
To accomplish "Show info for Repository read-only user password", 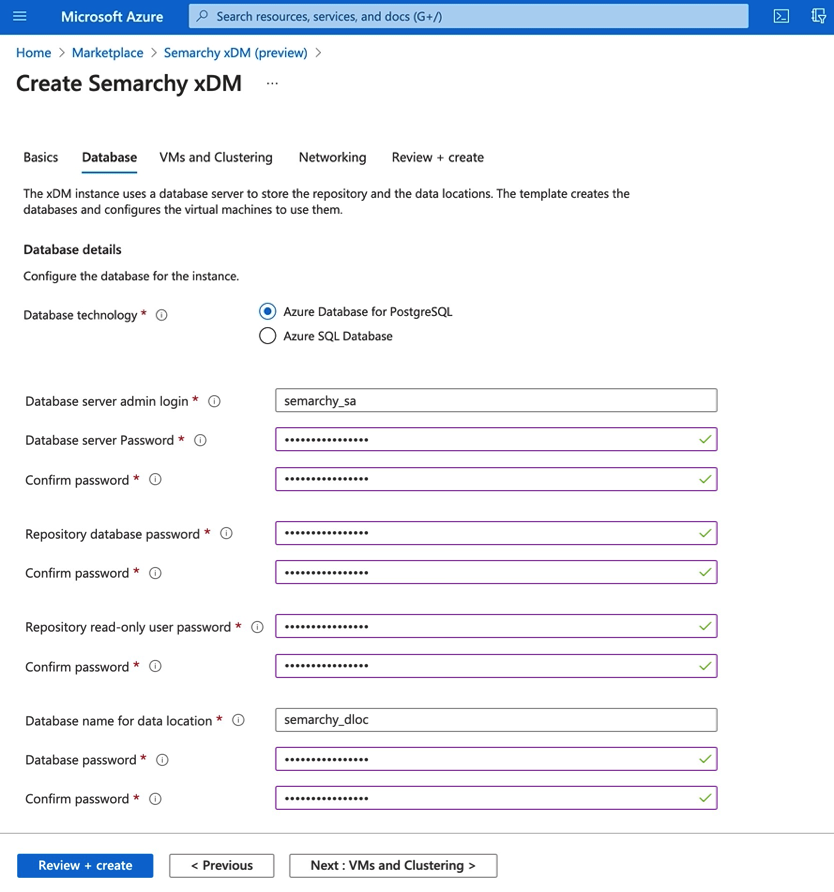I will (x=257, y=626).
